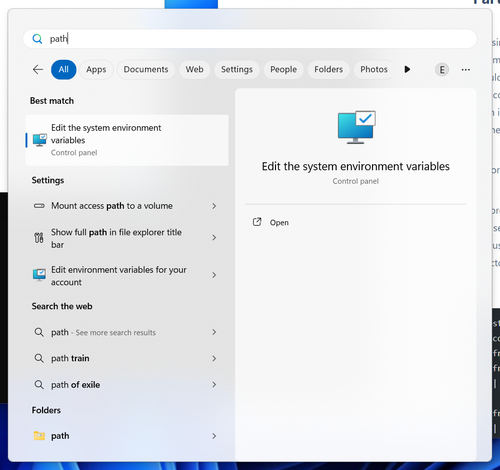Click the preview title Edit the system environment variables
The height and width of the screenshot is (470, 500).
[356, 166]
